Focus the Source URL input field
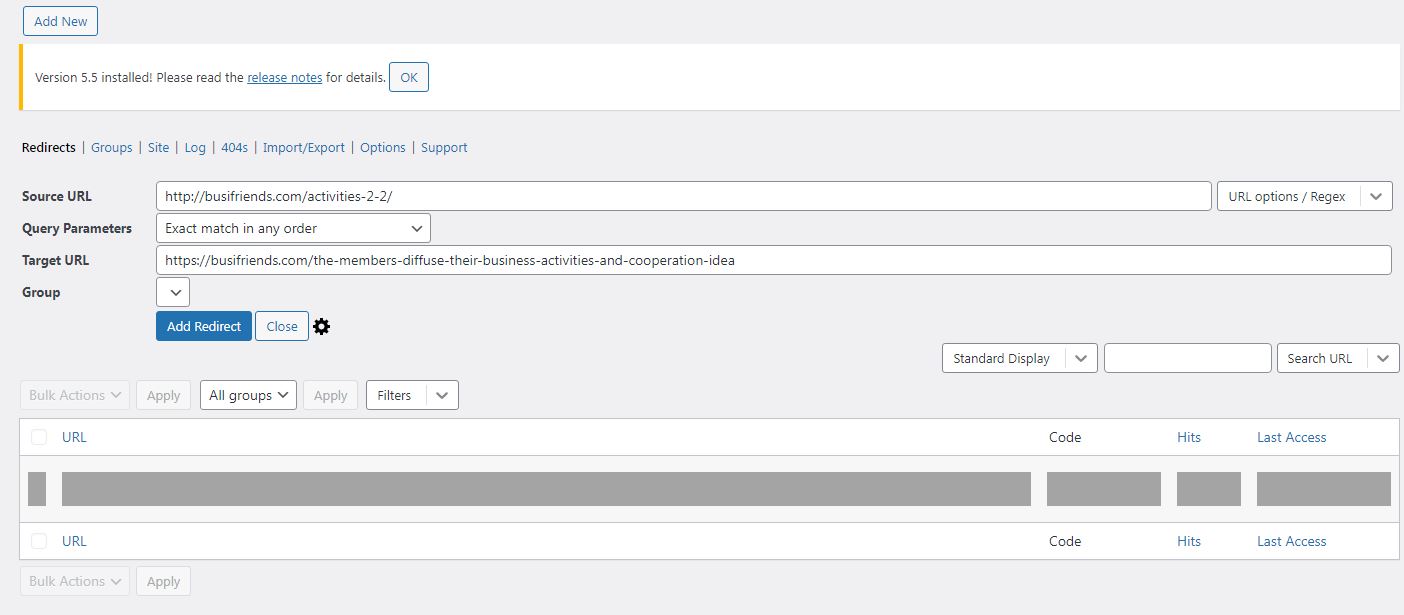 tap(684, 196)
